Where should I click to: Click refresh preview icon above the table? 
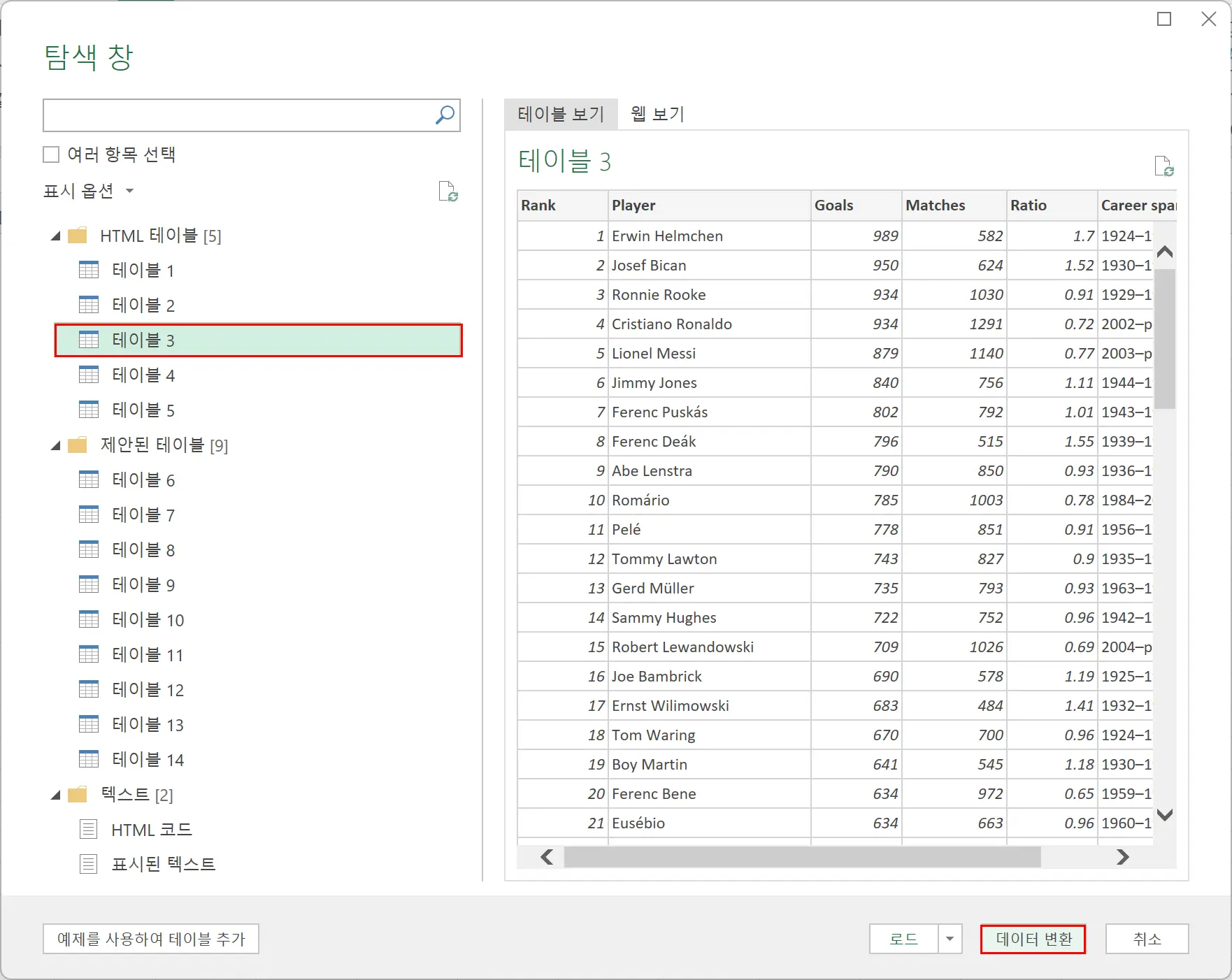pyautogui.click(x=1163, y=166)
